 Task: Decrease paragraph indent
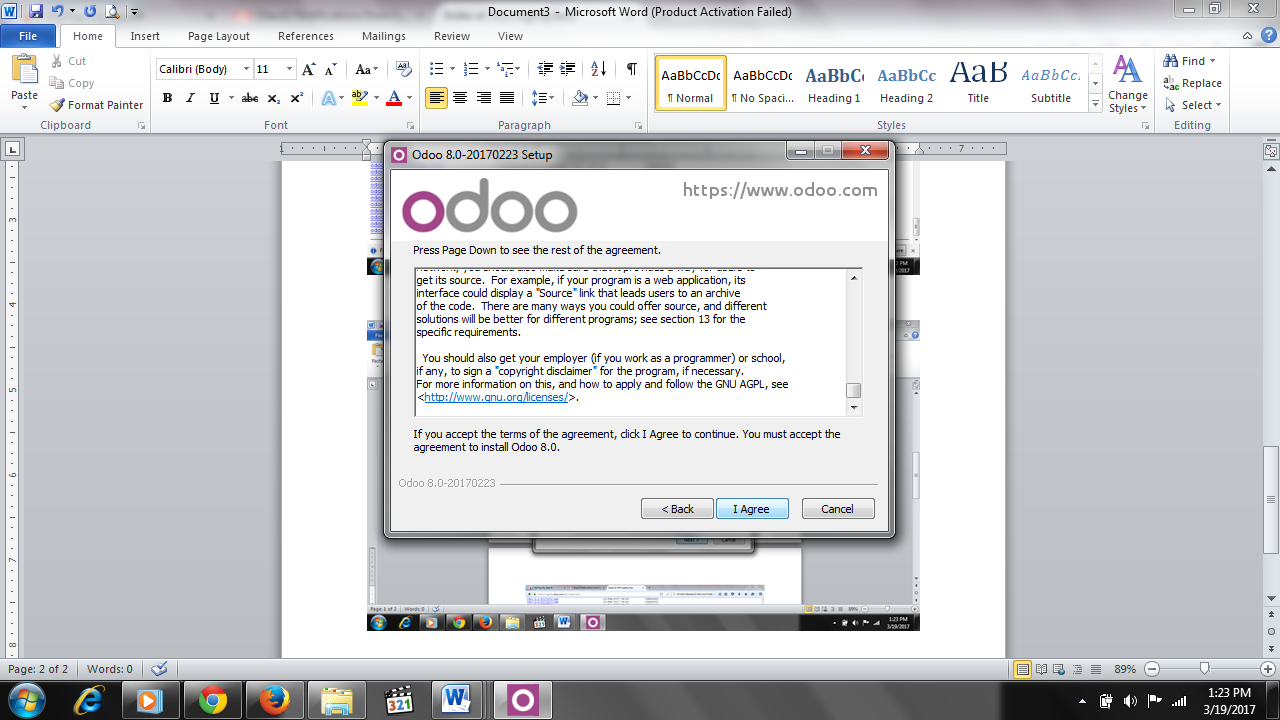[x=545, y=69]
